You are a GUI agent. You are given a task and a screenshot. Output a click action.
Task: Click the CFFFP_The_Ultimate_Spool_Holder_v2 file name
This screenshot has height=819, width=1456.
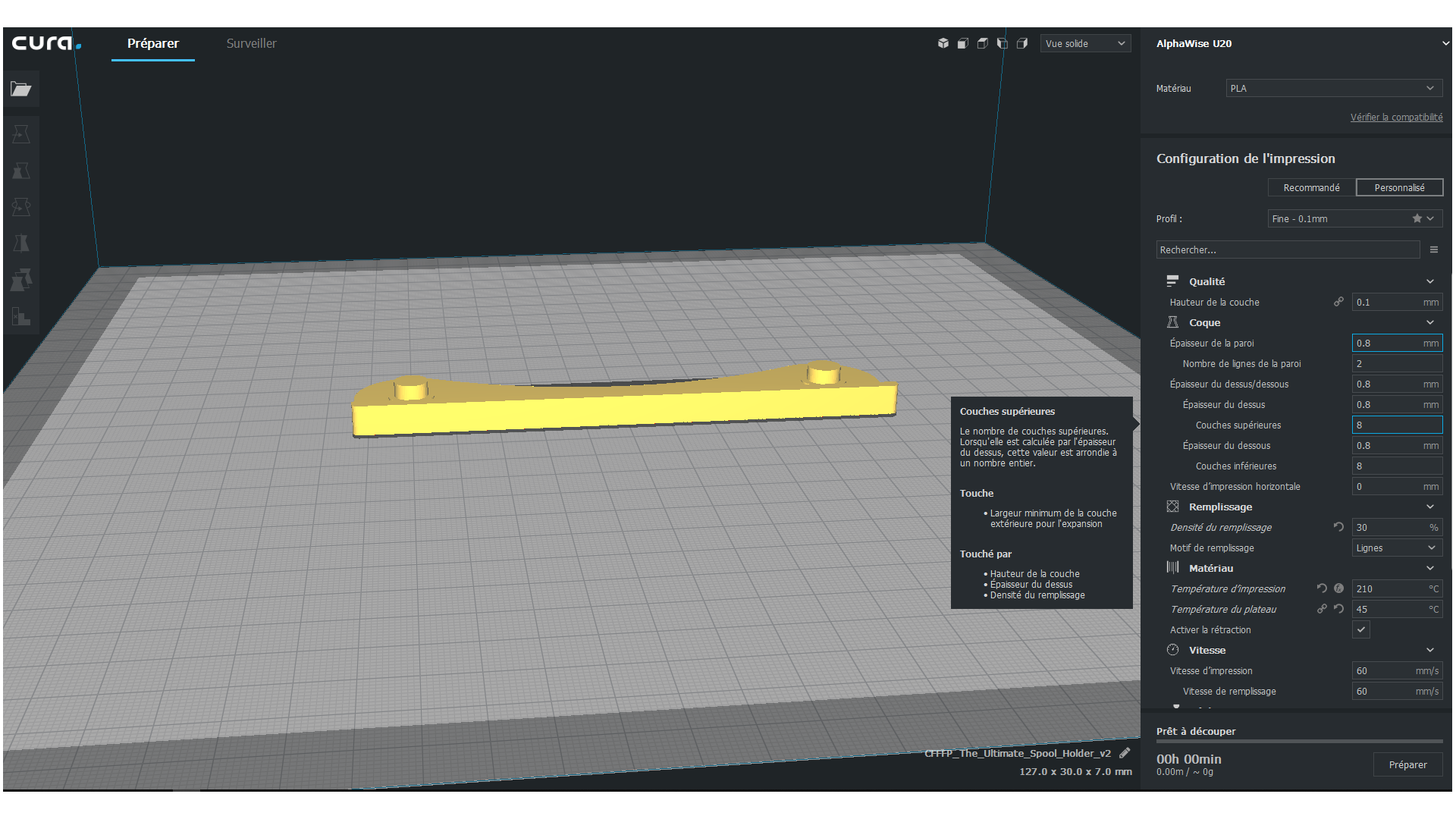click(1018, 753)
